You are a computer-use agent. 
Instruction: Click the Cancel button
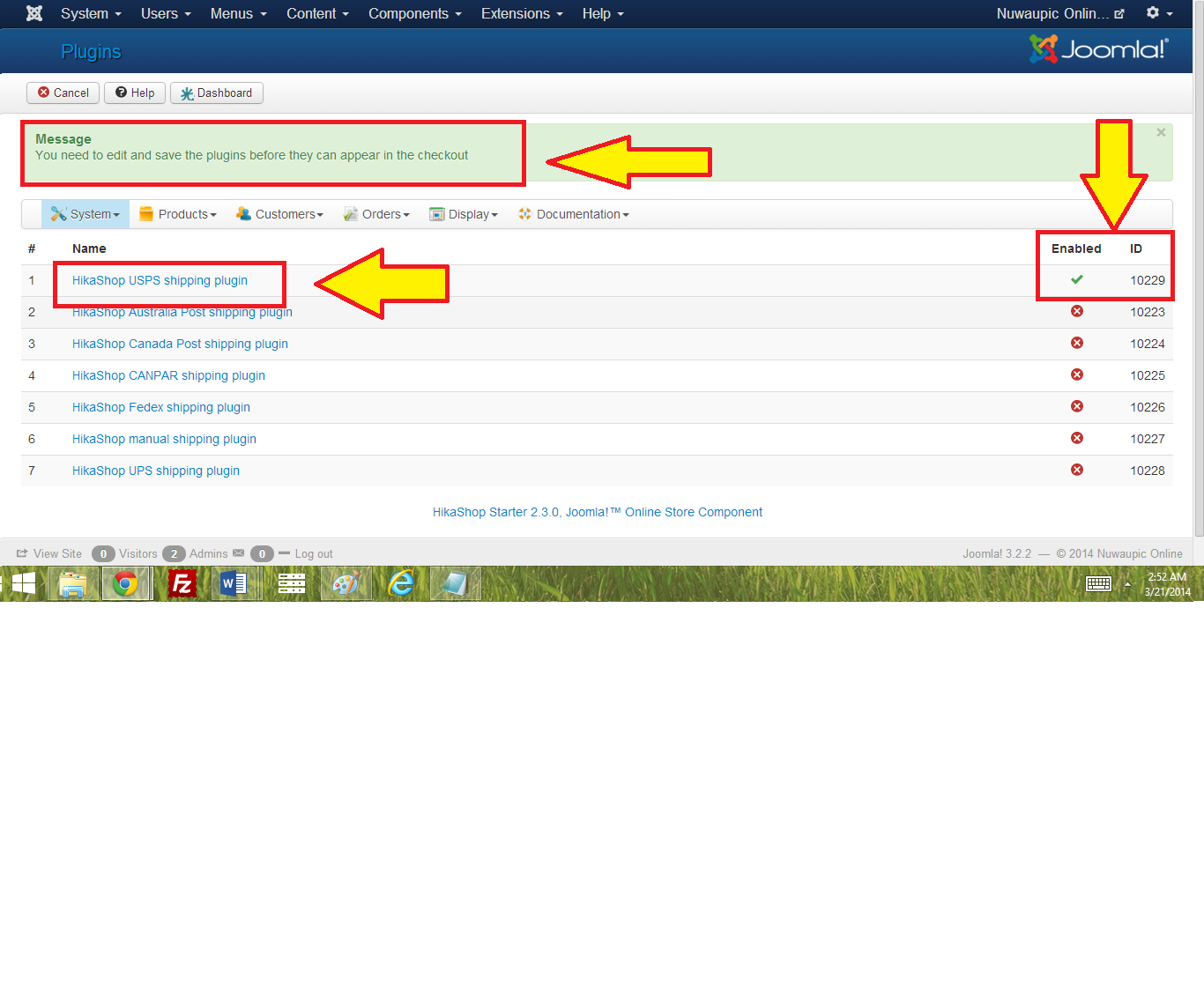coord(63,93)
